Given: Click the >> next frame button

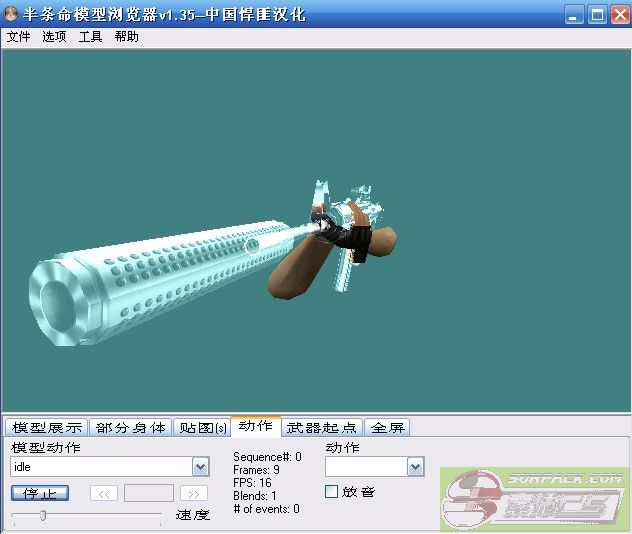Looking at the screenshot, I should [194, 493].
